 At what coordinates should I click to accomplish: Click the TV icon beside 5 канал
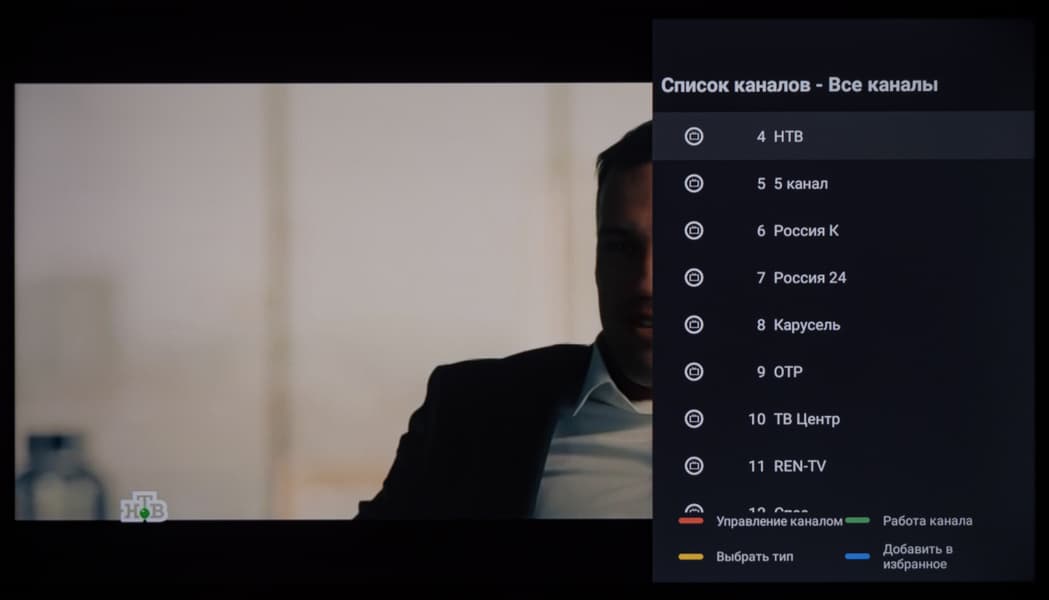coord(694,183)
